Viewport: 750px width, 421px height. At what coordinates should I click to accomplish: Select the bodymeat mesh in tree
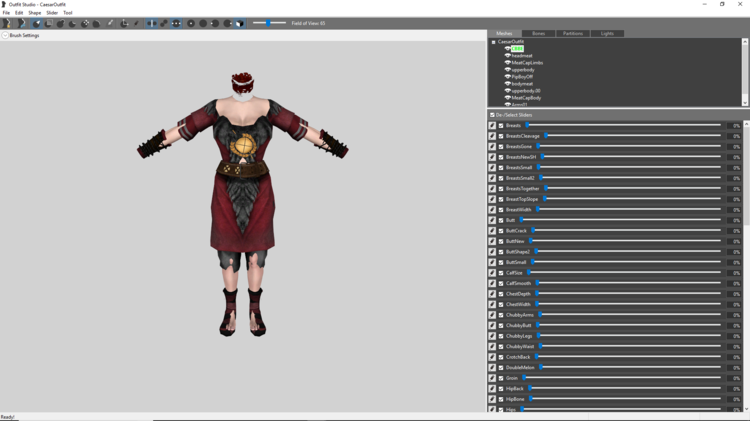[522, 84]
